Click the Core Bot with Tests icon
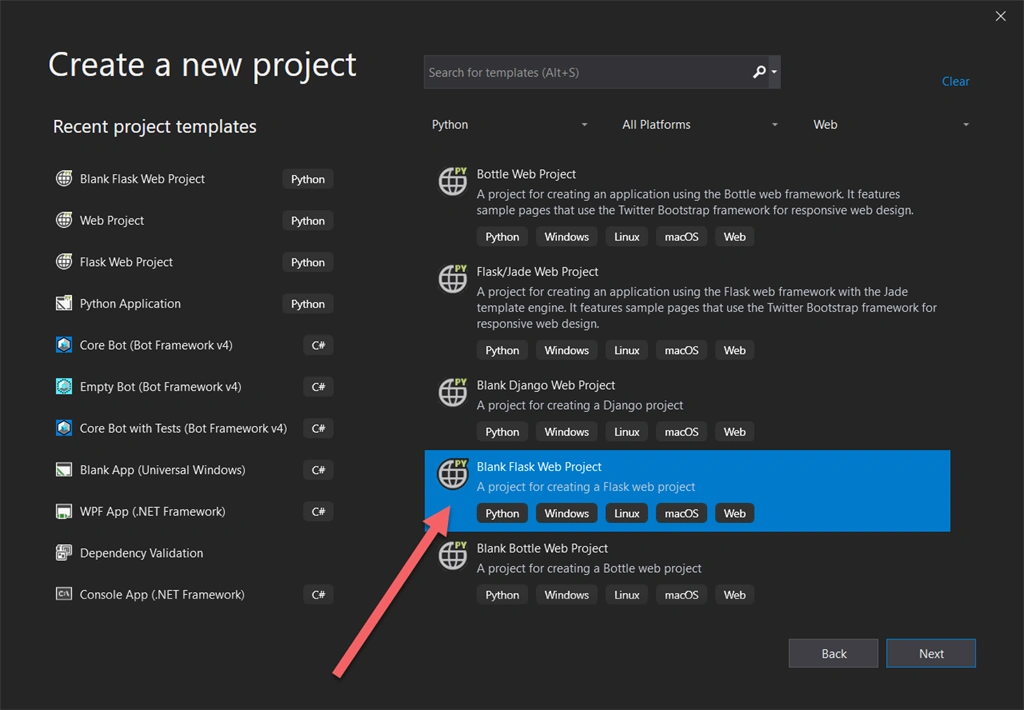This screenshot has height=710, width=1024. point(64,428)
